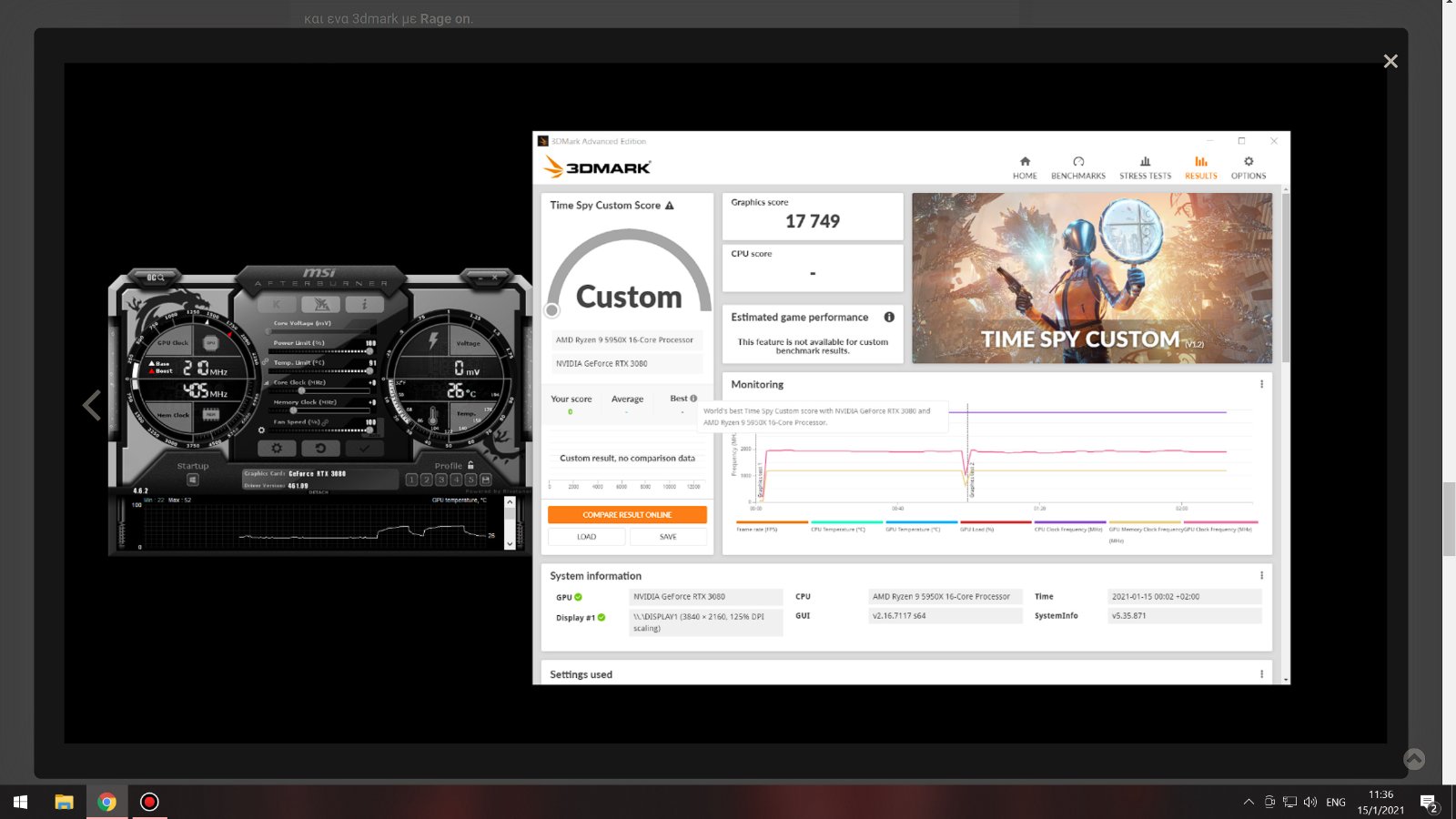Screen dimensions: 1456x819
Task: Adjust the Power Limit slider
Action: pyautogui.click(x=320, y=351)
